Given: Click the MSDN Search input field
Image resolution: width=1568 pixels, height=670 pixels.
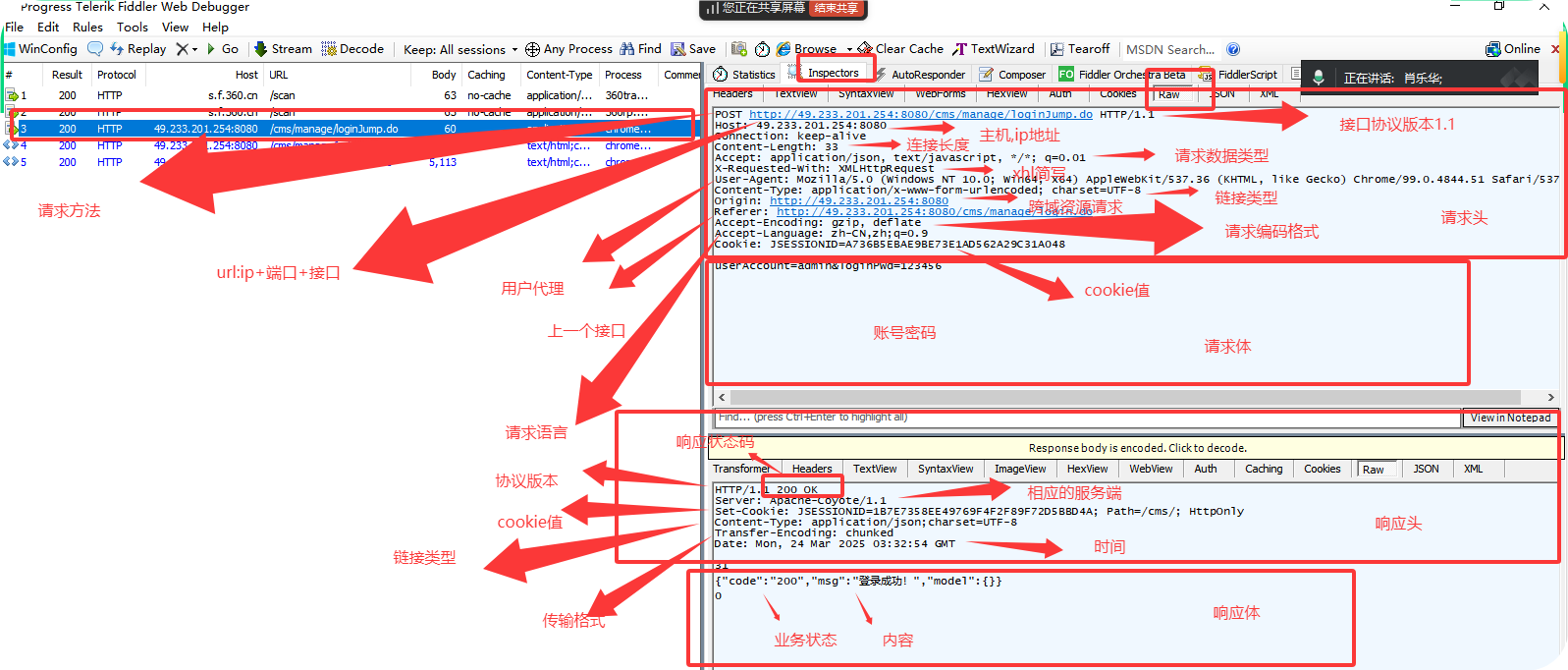Looking at the screenshot, I should [1170, 49].
